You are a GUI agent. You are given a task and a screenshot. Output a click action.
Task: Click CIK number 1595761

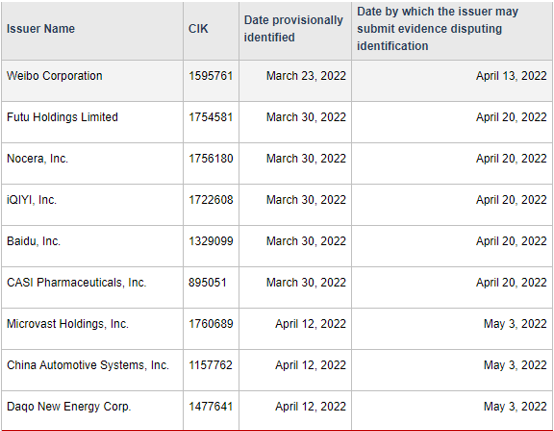211,76
